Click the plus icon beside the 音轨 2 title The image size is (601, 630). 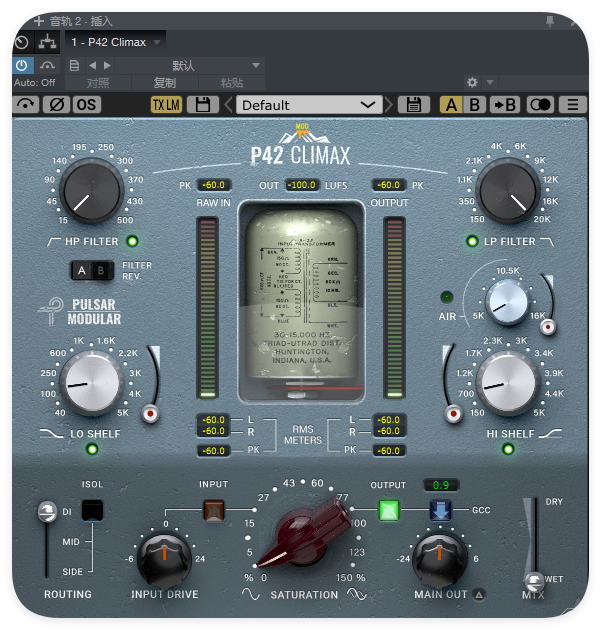click(39, 21)
